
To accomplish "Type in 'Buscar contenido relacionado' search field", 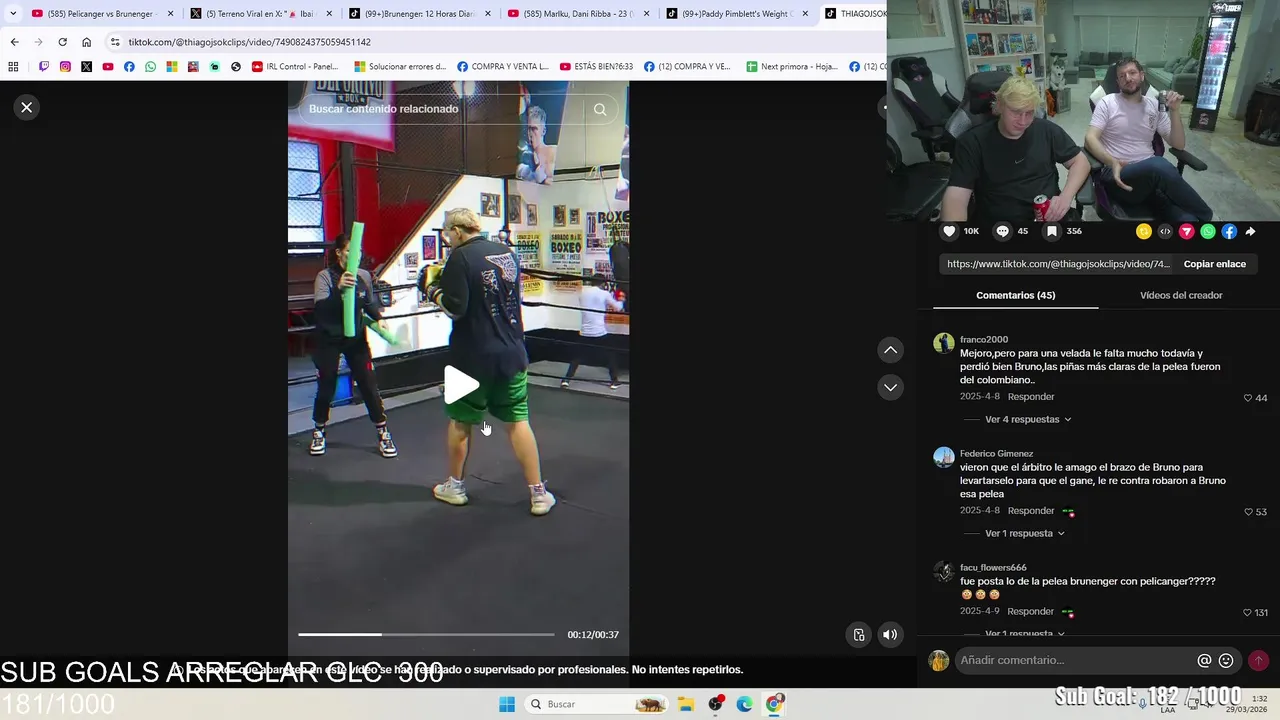I will click(x=440, y=109).
